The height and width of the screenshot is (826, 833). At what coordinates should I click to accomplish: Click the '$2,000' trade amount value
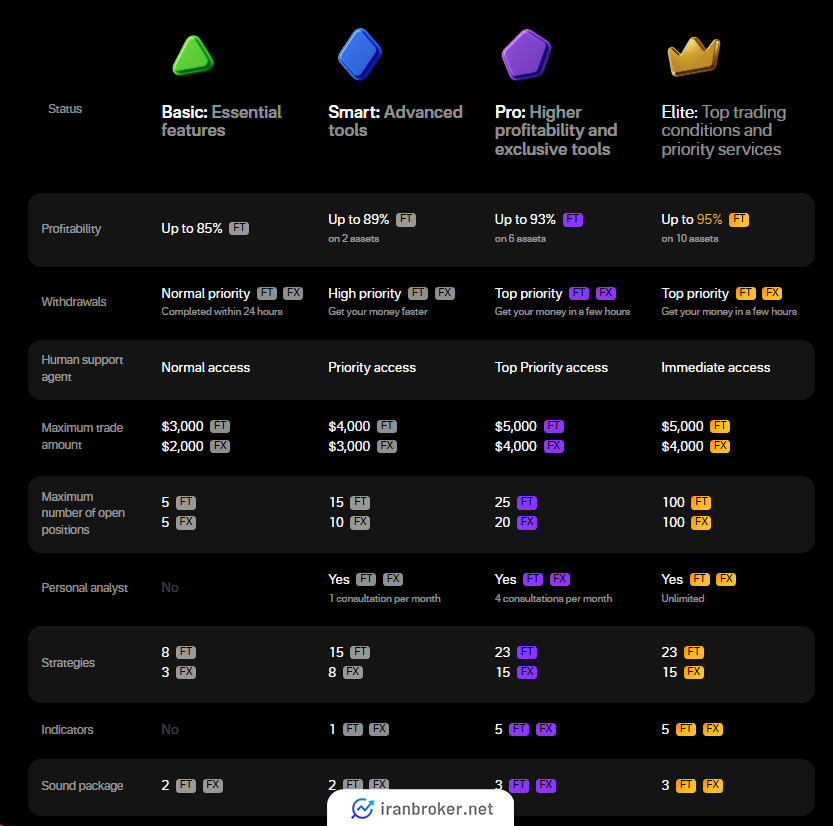point(182,446)
